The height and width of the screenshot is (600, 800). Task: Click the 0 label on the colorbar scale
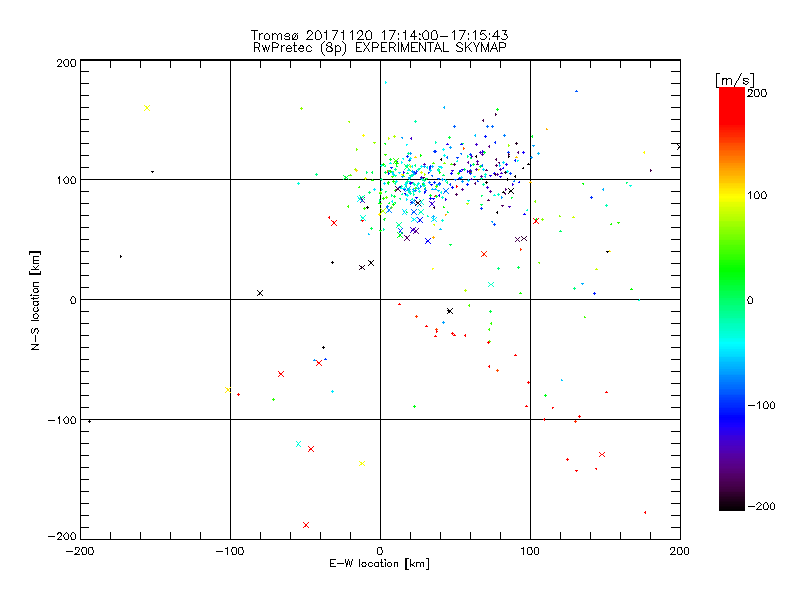750,300
